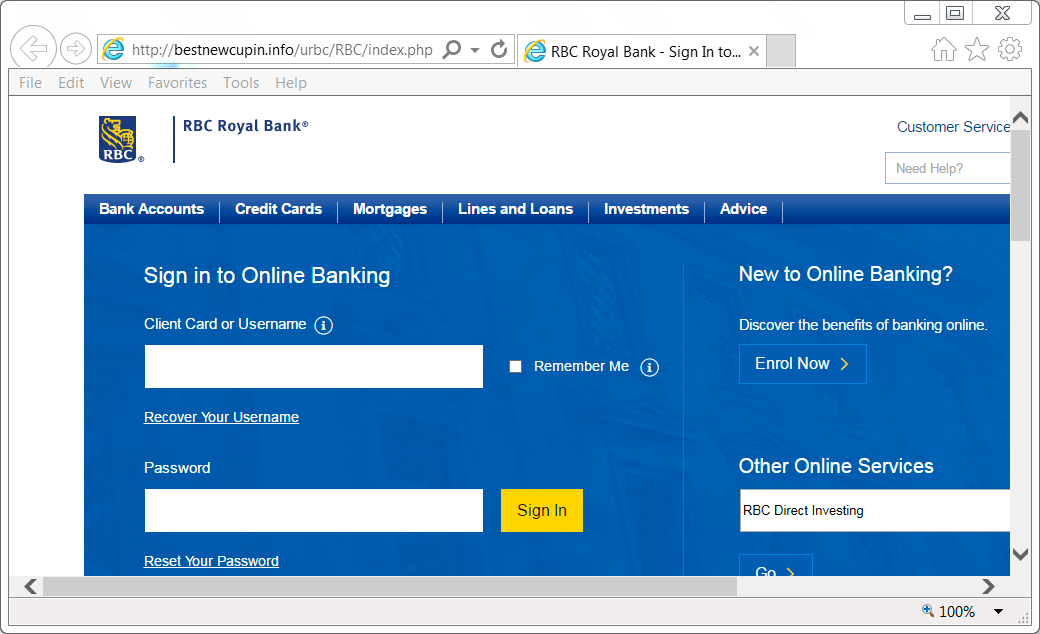Open the Favorites menu
1040x634 pixels.
pos(177,83)
